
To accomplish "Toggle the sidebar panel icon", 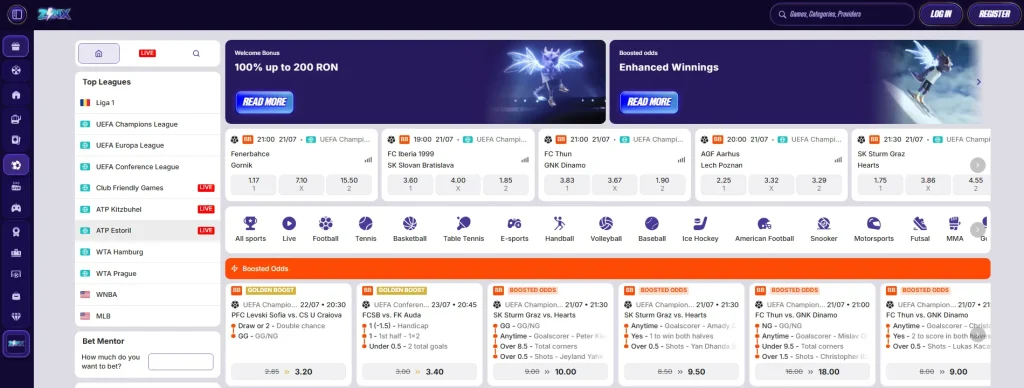I will click(16, 13).
